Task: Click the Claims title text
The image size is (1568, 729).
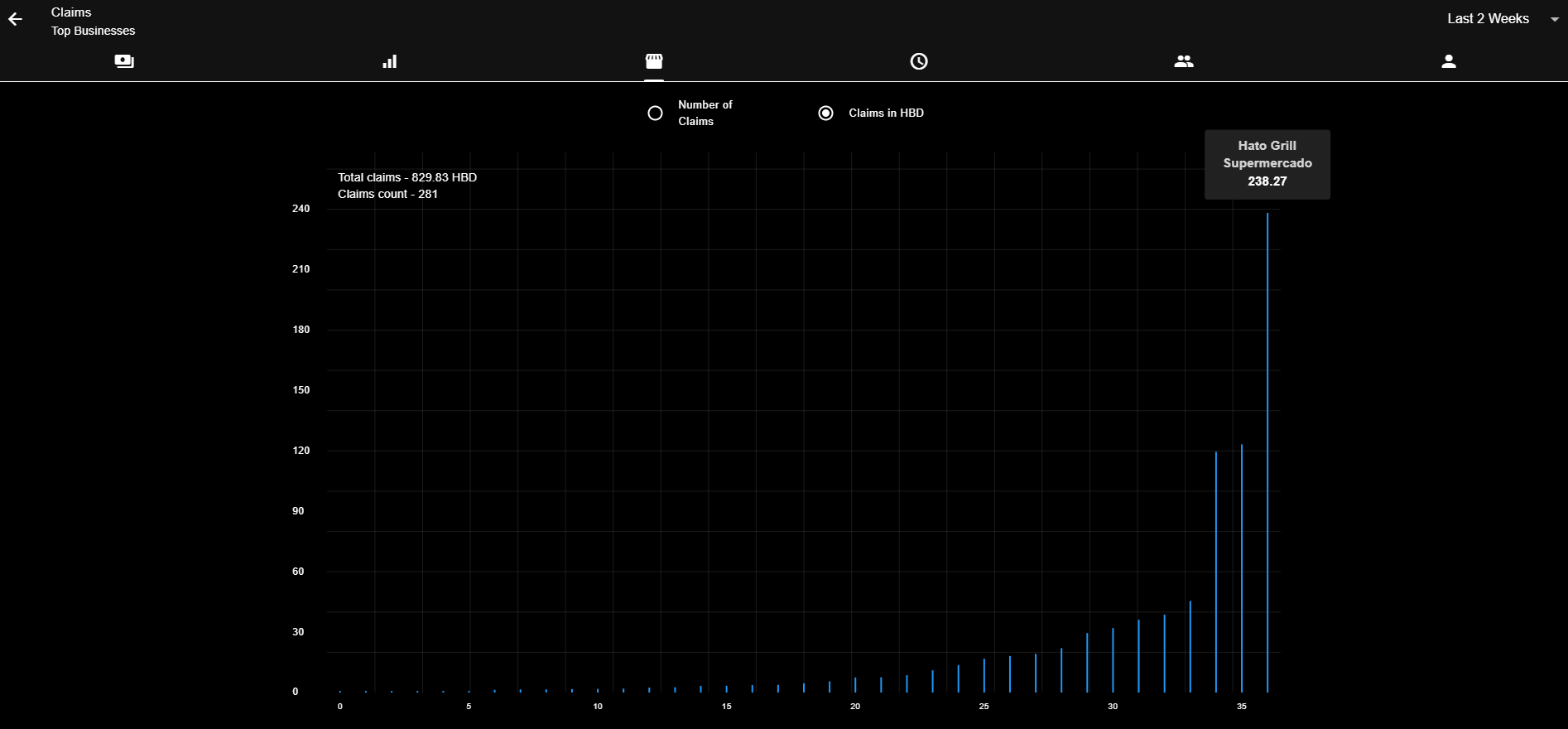Action: [71, 12]
